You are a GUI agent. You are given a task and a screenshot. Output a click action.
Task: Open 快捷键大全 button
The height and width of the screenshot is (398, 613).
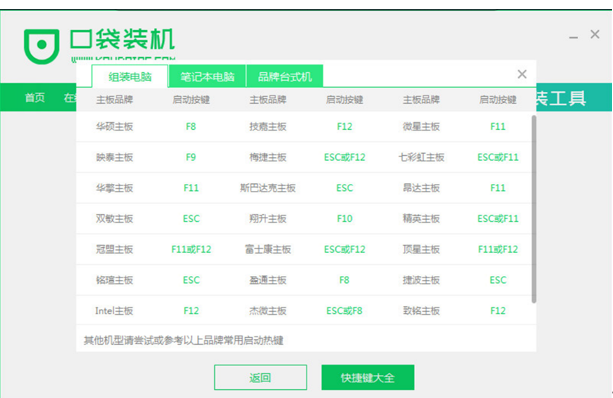(368, 377)
